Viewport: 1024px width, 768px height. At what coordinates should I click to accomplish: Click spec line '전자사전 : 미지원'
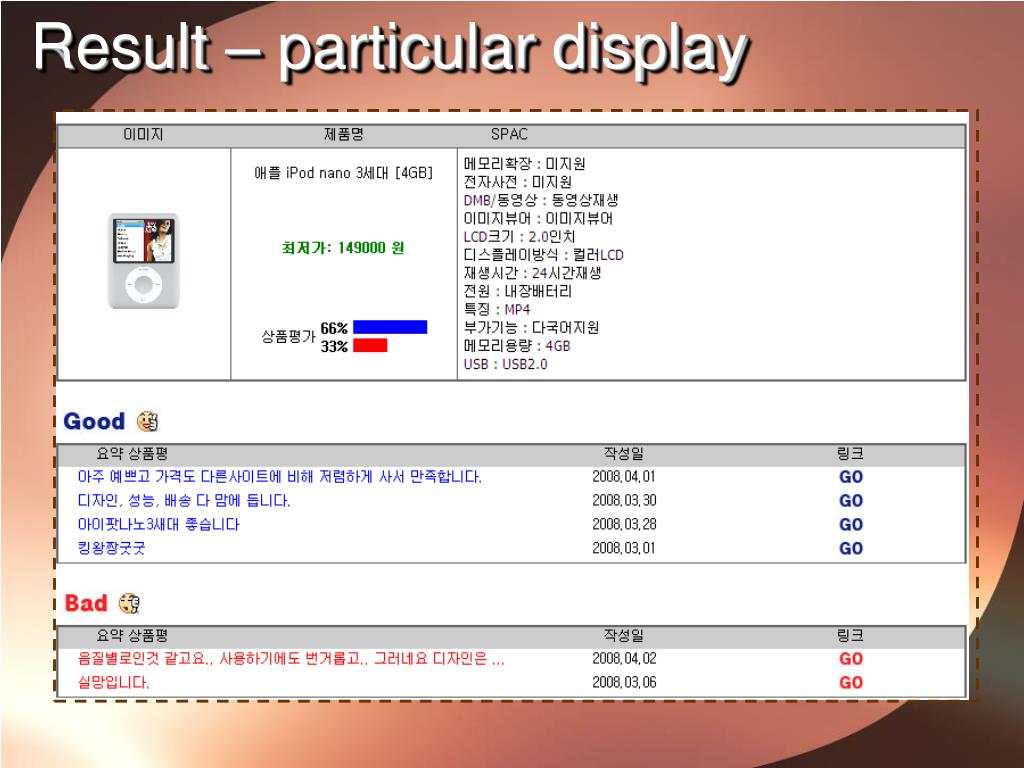(x=518, y=182)
